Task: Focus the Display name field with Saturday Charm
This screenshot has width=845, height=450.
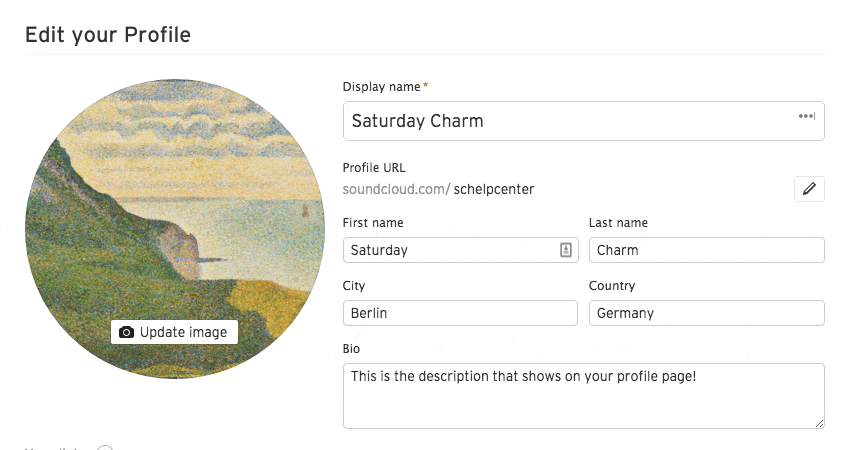Action: coord(584,121)
